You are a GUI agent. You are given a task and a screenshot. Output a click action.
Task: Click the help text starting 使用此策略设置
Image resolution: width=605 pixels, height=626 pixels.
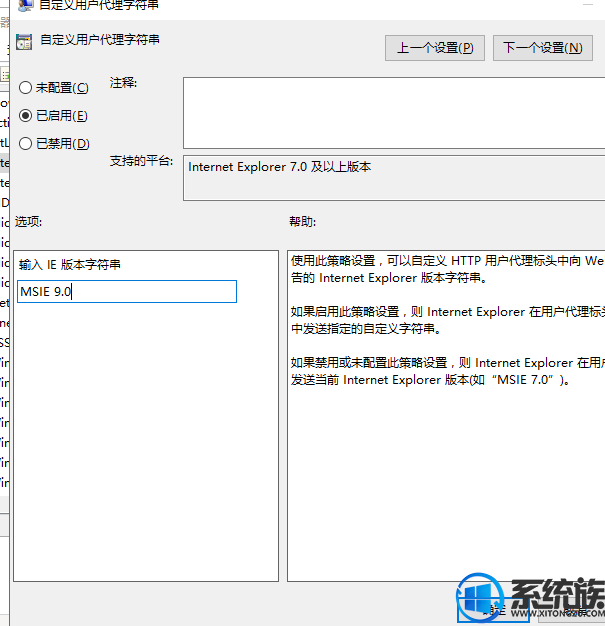447,269
